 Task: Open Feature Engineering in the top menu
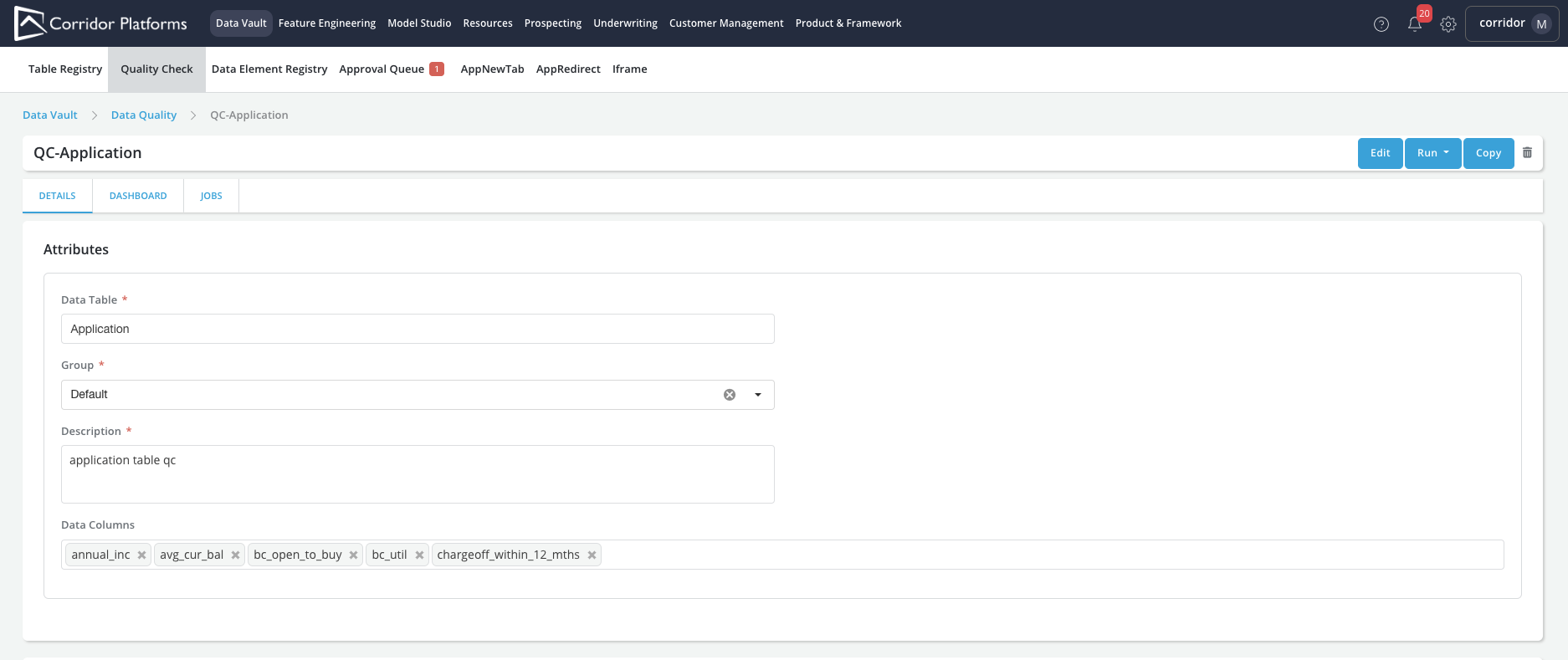click(326, 23)
